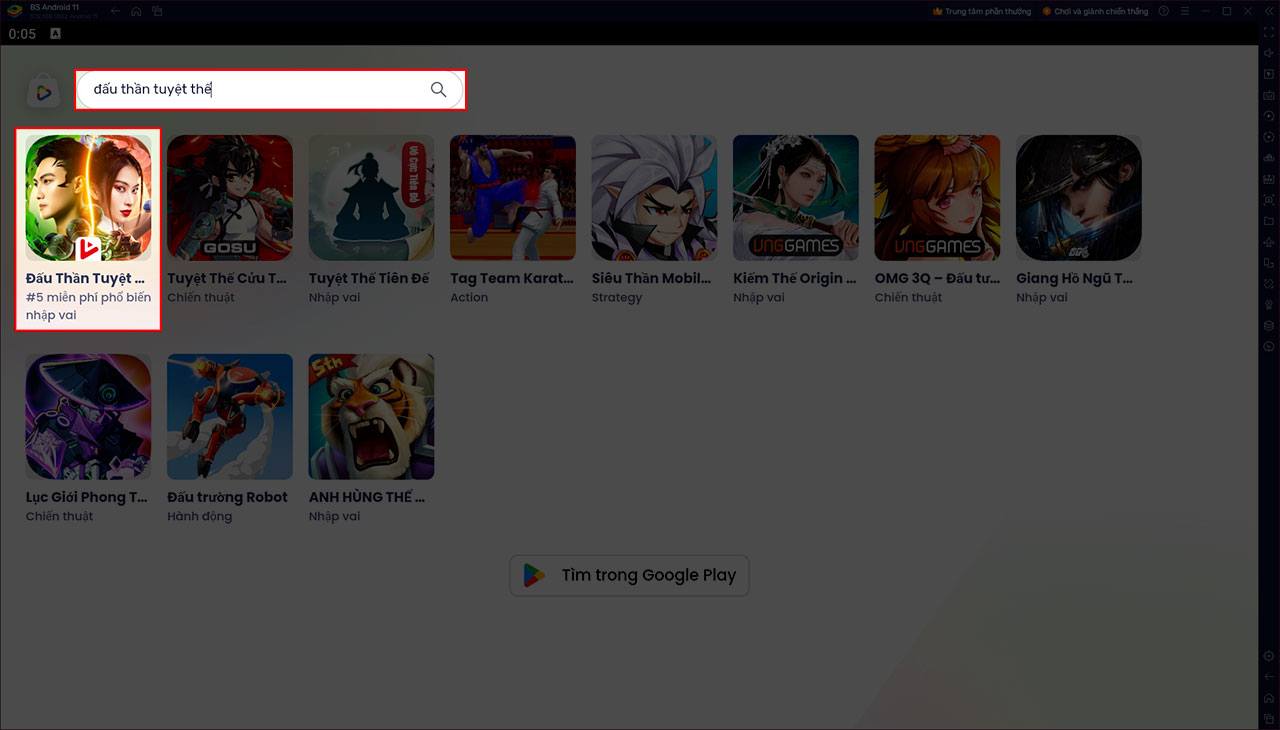Click the airplane icon in sidebar

[1269, 242]
